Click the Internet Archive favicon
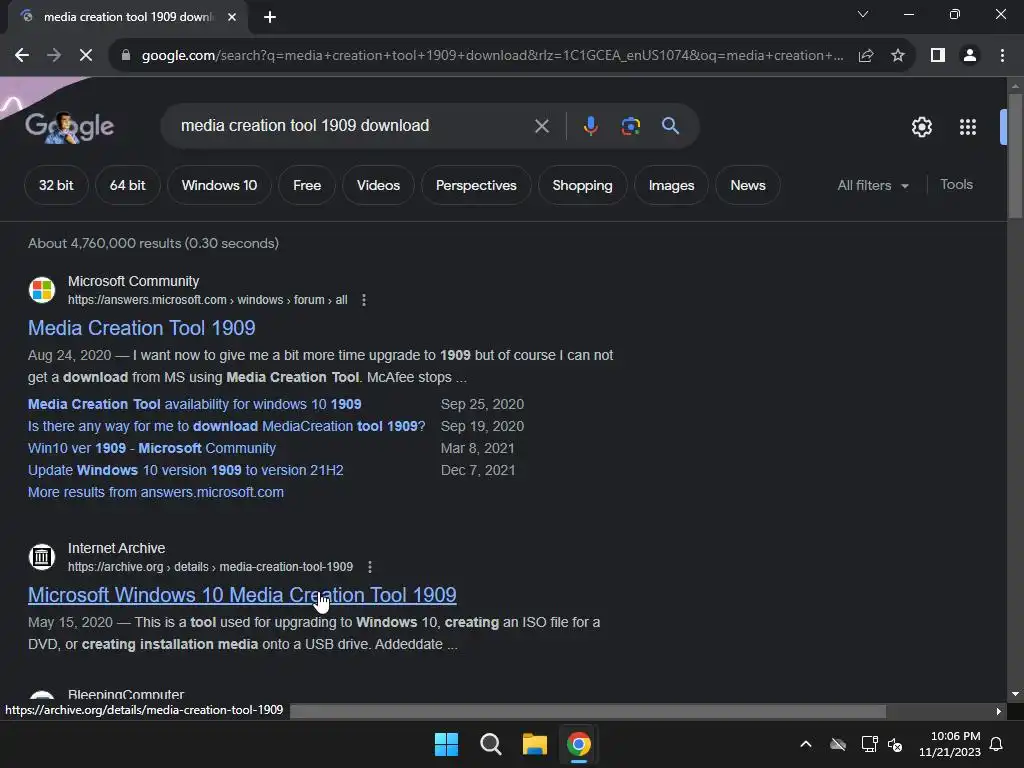The image size is (1024, 768). coord(42,557)
